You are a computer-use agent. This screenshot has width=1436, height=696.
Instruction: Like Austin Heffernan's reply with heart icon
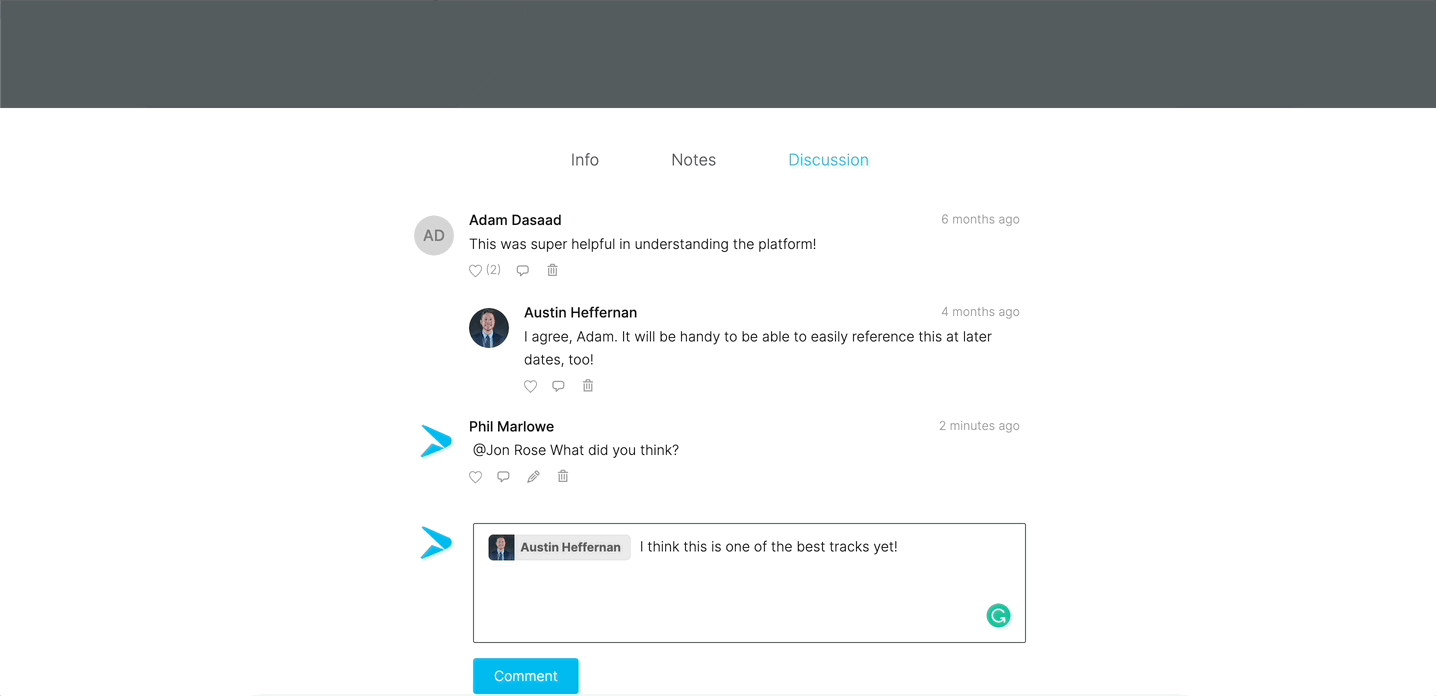pyautogui.click(x=531, y=386)
